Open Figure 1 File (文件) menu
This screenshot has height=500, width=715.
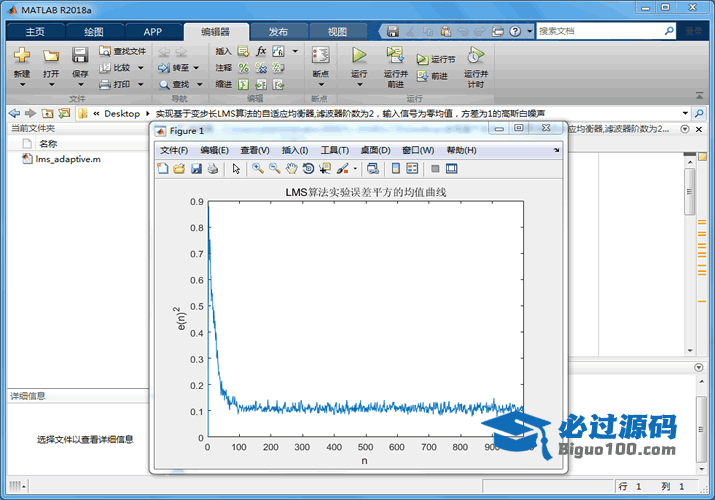174,150
